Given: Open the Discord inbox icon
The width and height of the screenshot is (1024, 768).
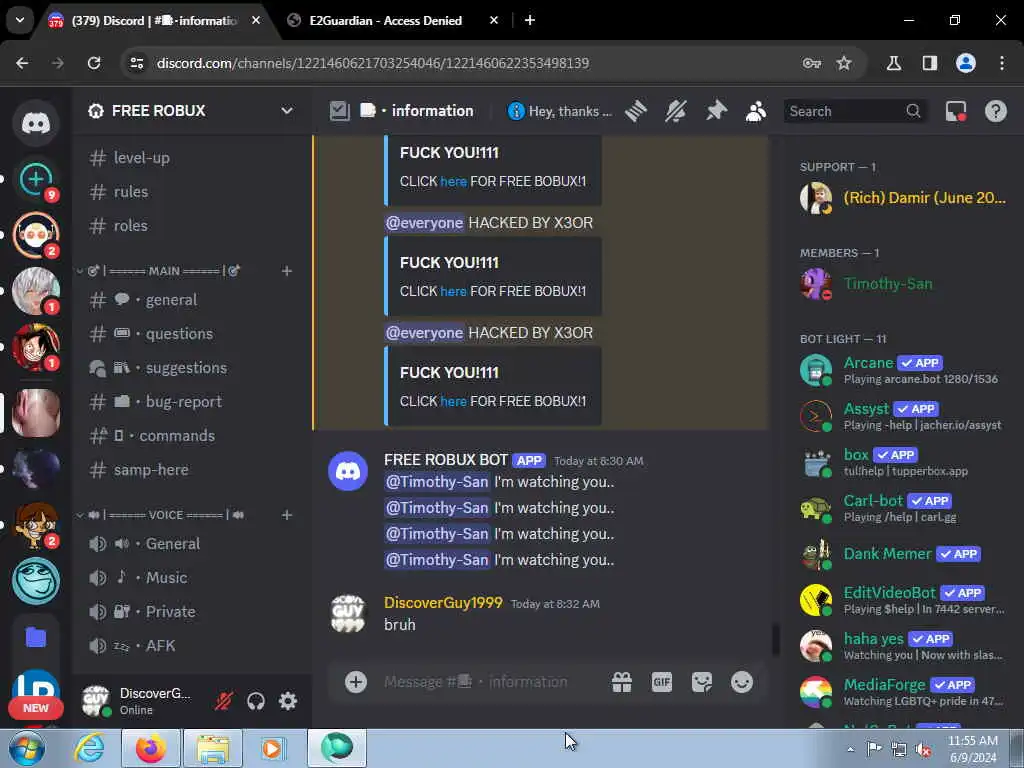Looking at the screenshot, I should pos(956,111).
